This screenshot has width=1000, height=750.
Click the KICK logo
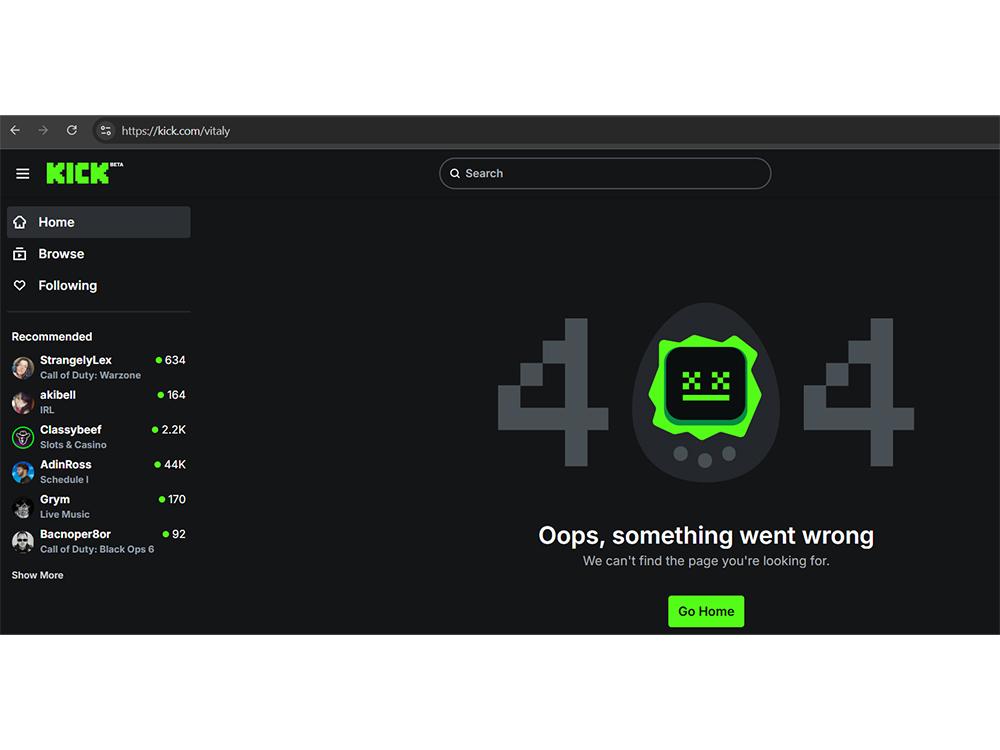point(84,173)
